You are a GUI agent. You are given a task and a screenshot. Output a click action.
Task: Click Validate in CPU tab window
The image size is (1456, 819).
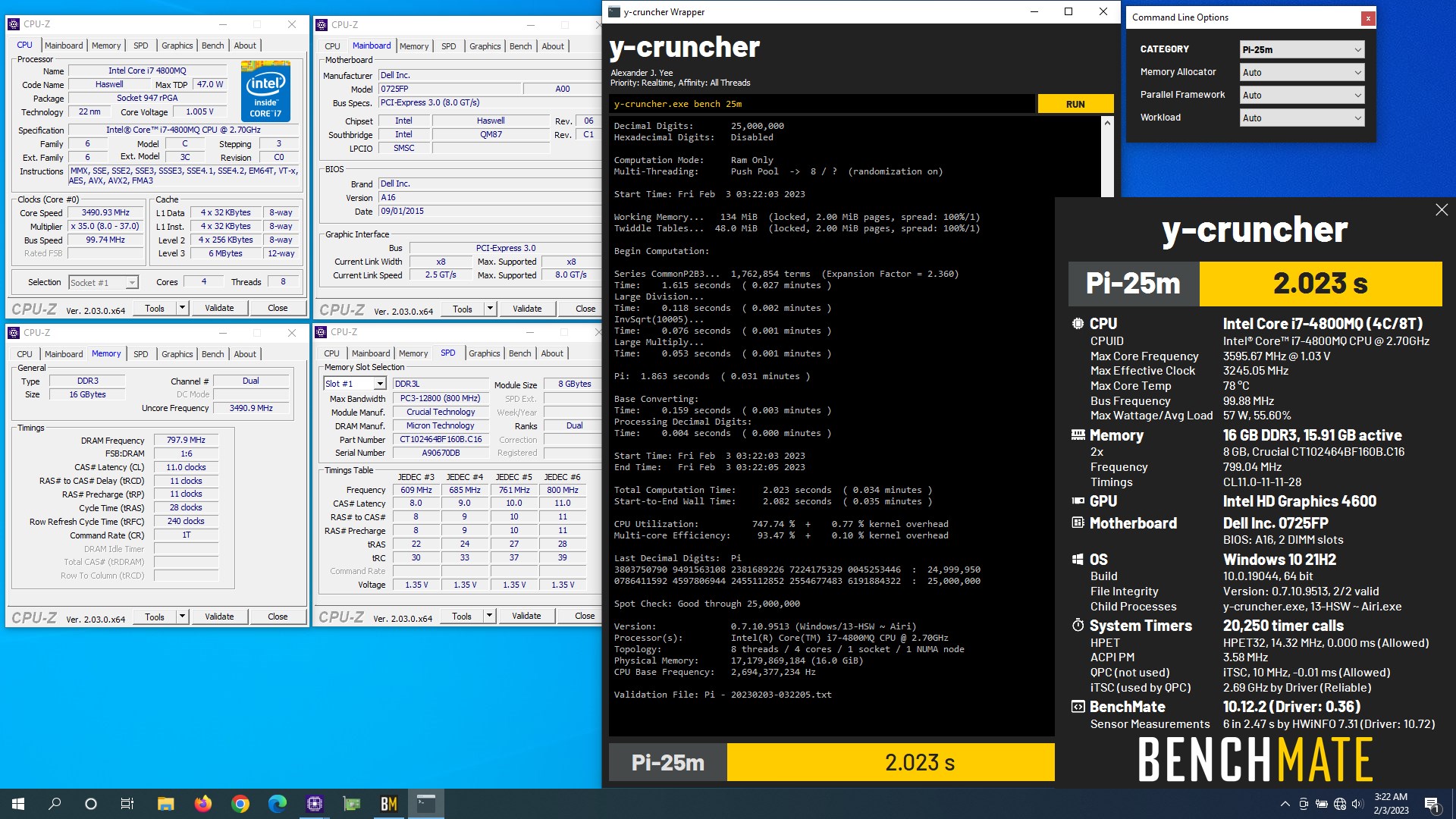(219, 308)
